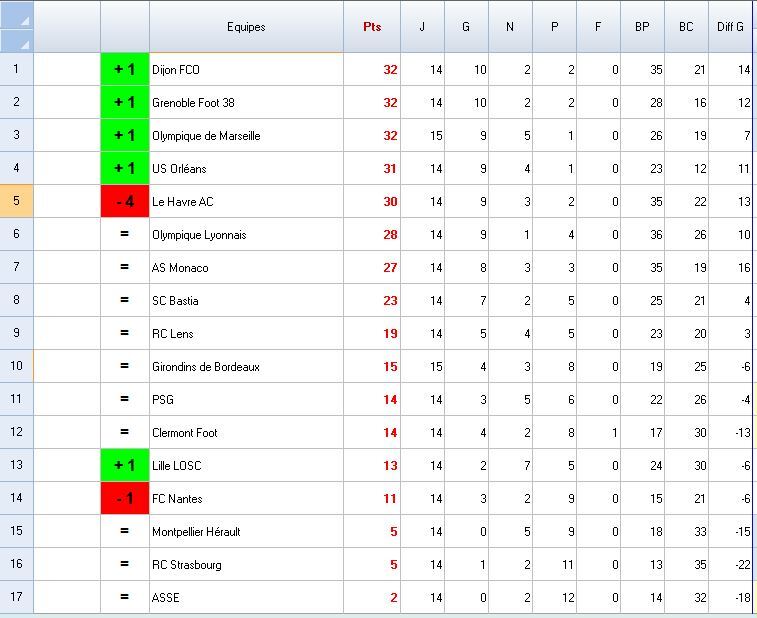Select the PSG team name cell
Screen dimensions: 757x618
245,400
